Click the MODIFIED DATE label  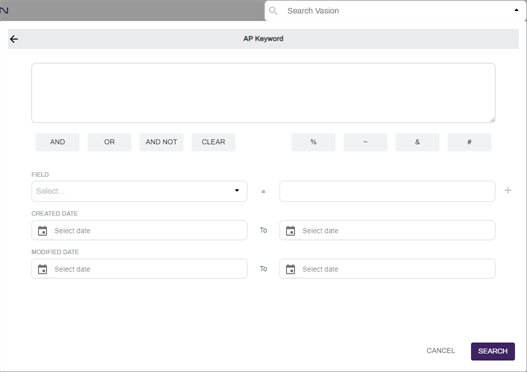(55, 252)
